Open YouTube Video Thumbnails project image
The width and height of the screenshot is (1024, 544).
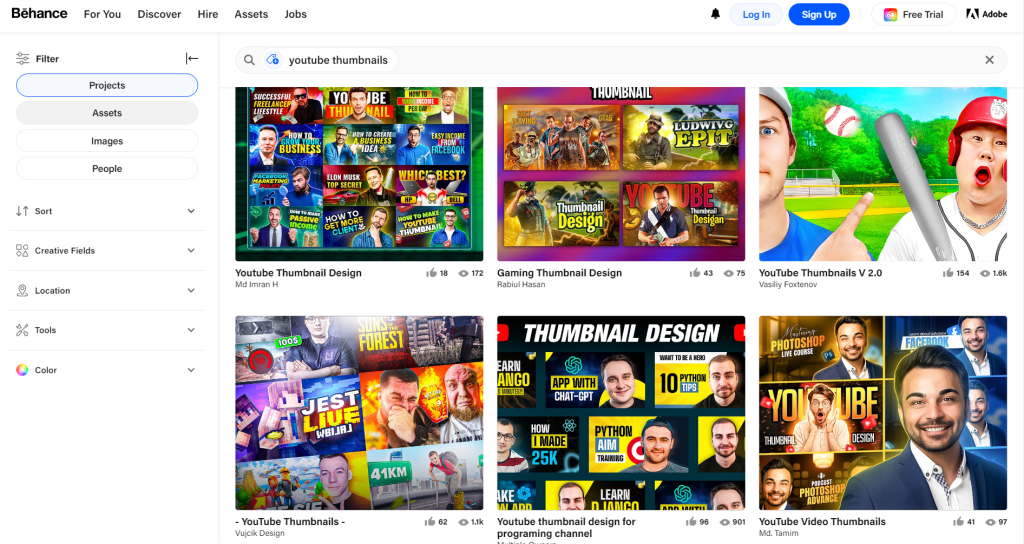point(883,413)
